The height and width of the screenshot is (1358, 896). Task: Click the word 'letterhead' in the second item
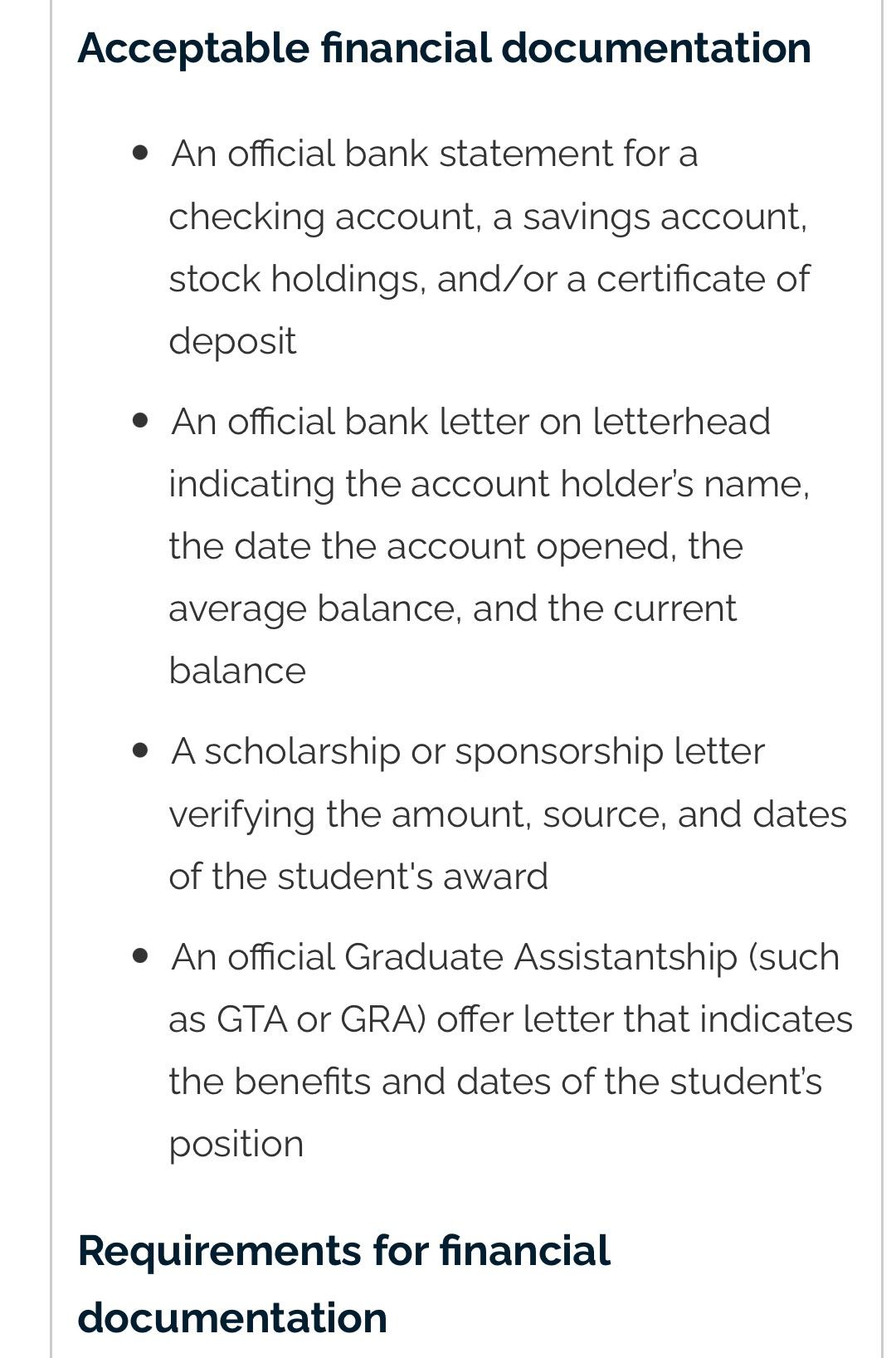click(681, 422)
